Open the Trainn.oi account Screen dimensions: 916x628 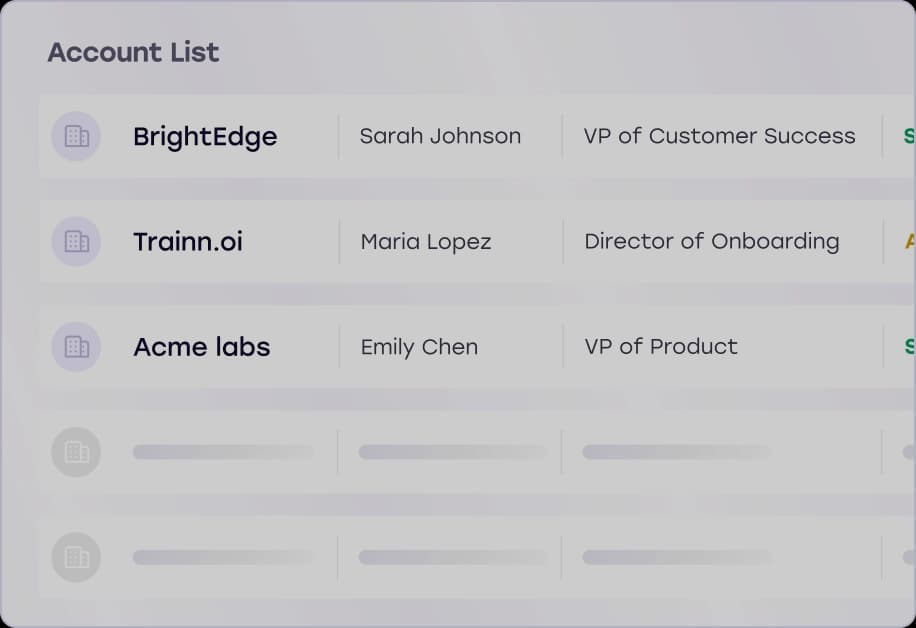[187, 241]
